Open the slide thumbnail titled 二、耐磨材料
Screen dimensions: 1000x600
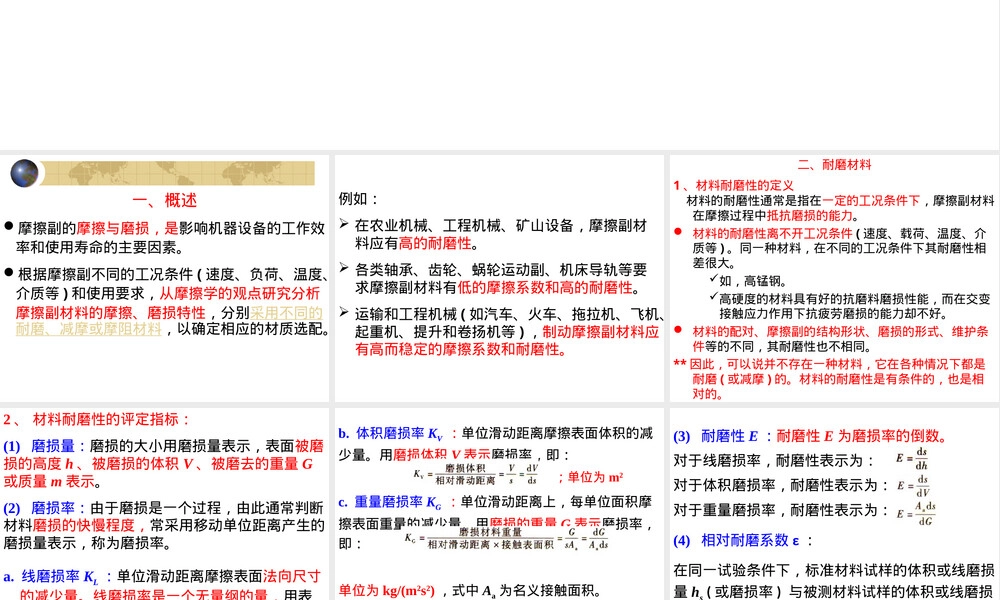coord(834,278)
